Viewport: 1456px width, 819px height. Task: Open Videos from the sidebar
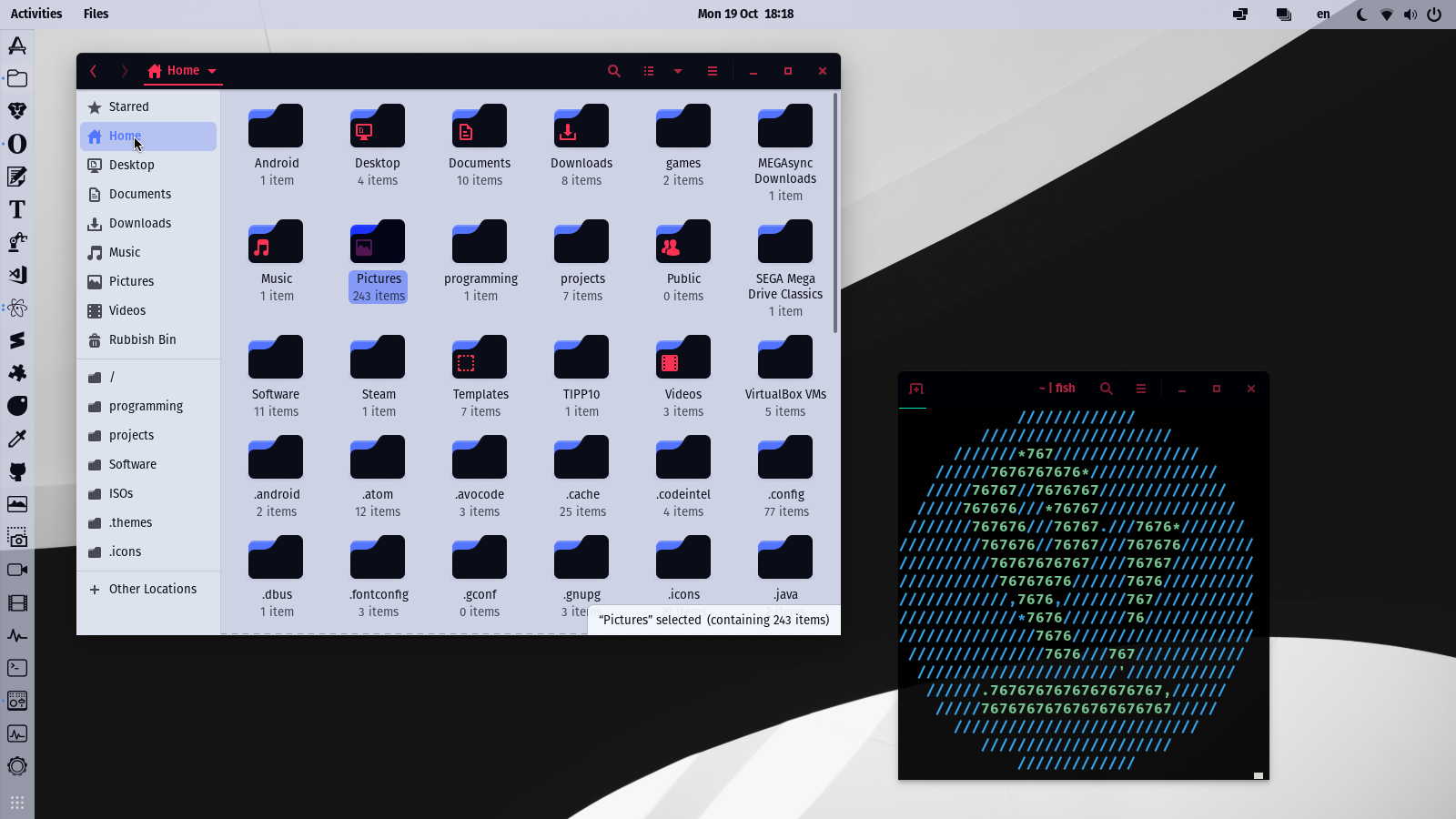pos(148,311)
